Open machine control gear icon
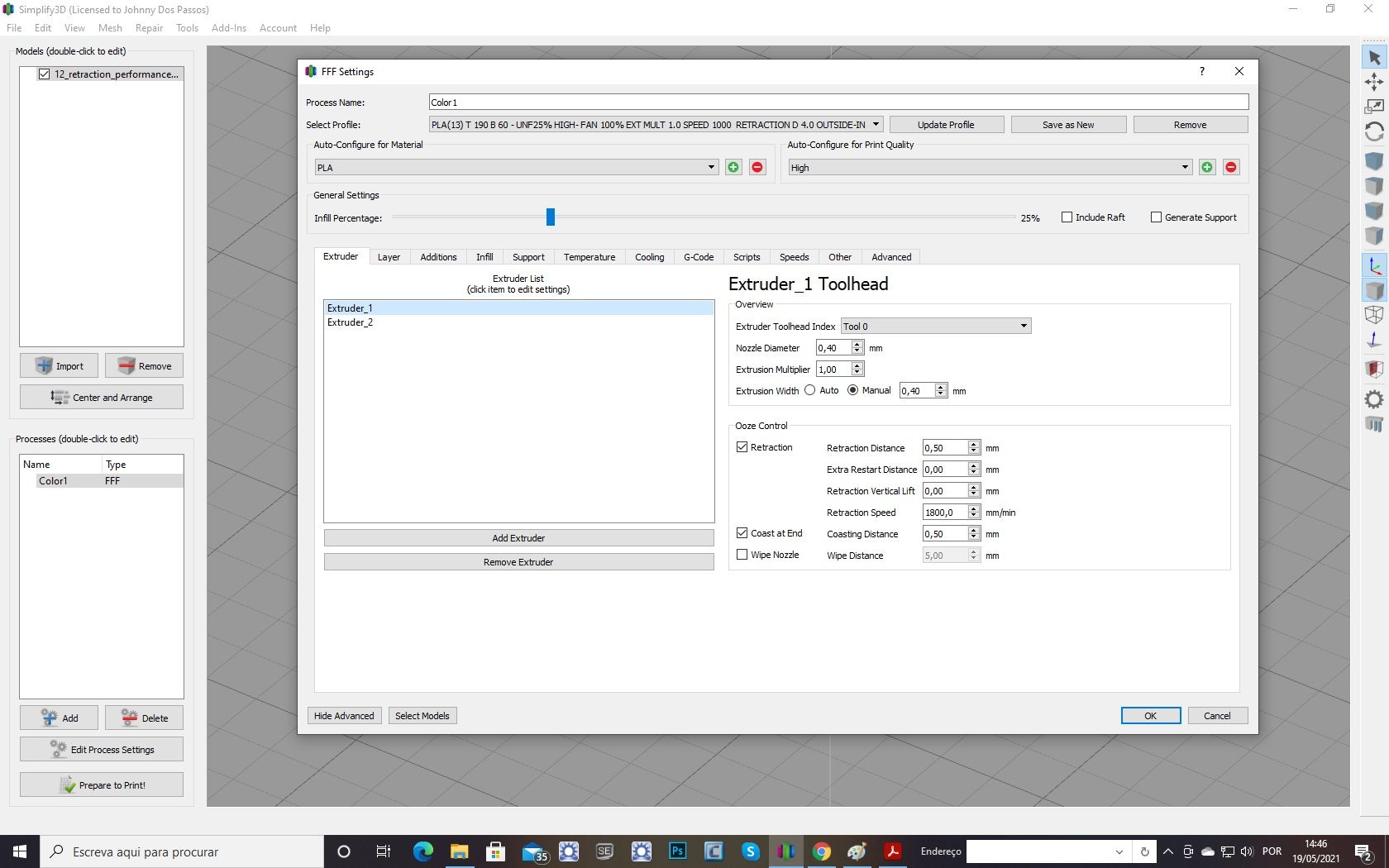Image resolution: width=1389 pixels, height=868 pixels. [x=1373, y=399]
